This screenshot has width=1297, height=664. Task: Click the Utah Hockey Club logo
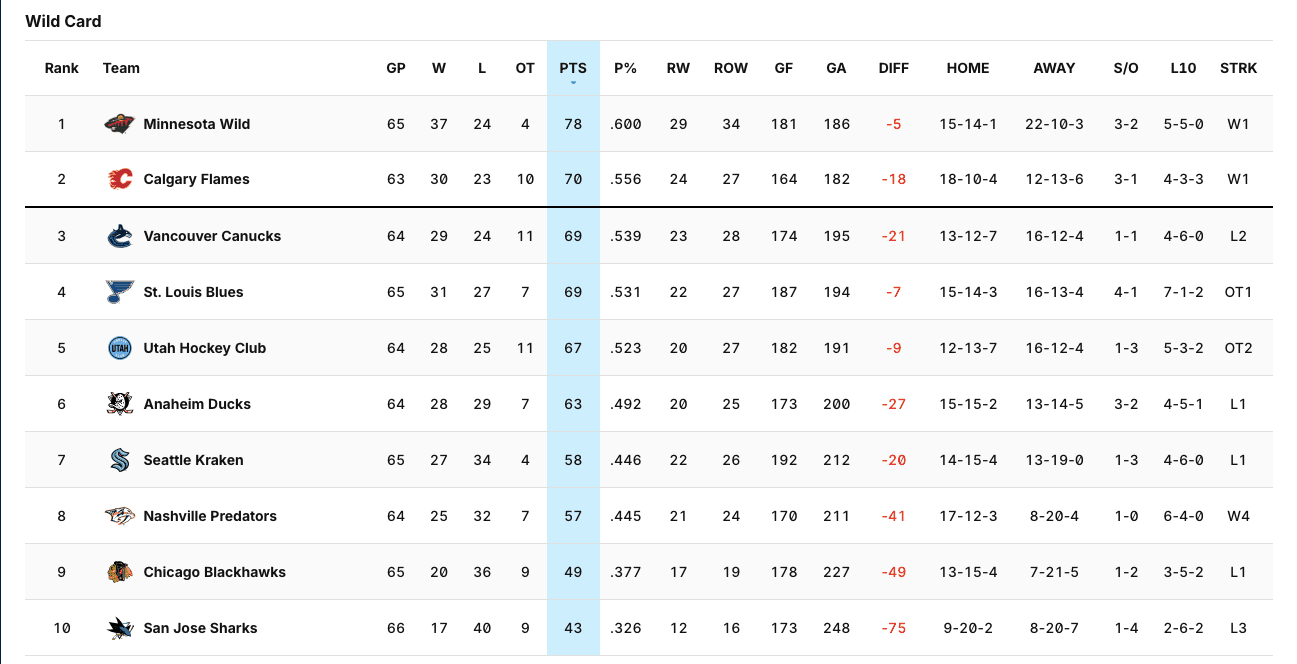click(119, 348)
